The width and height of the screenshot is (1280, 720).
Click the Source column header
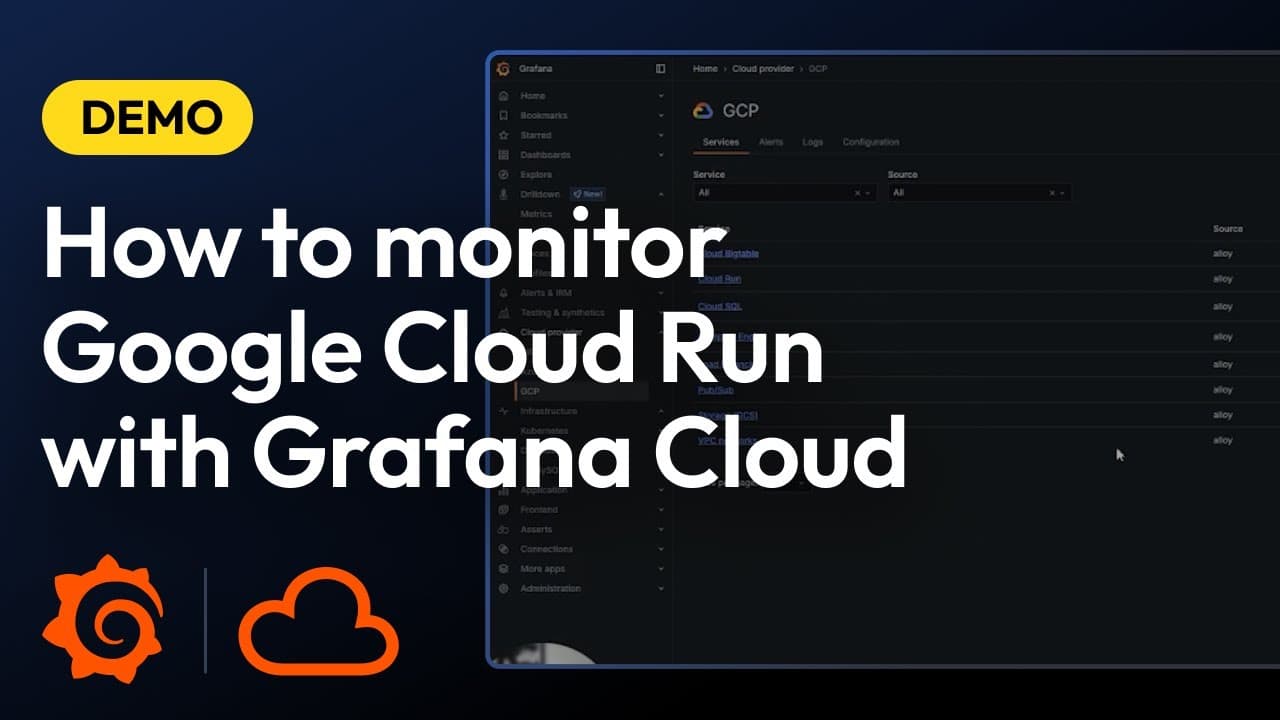pos(1227,229)
